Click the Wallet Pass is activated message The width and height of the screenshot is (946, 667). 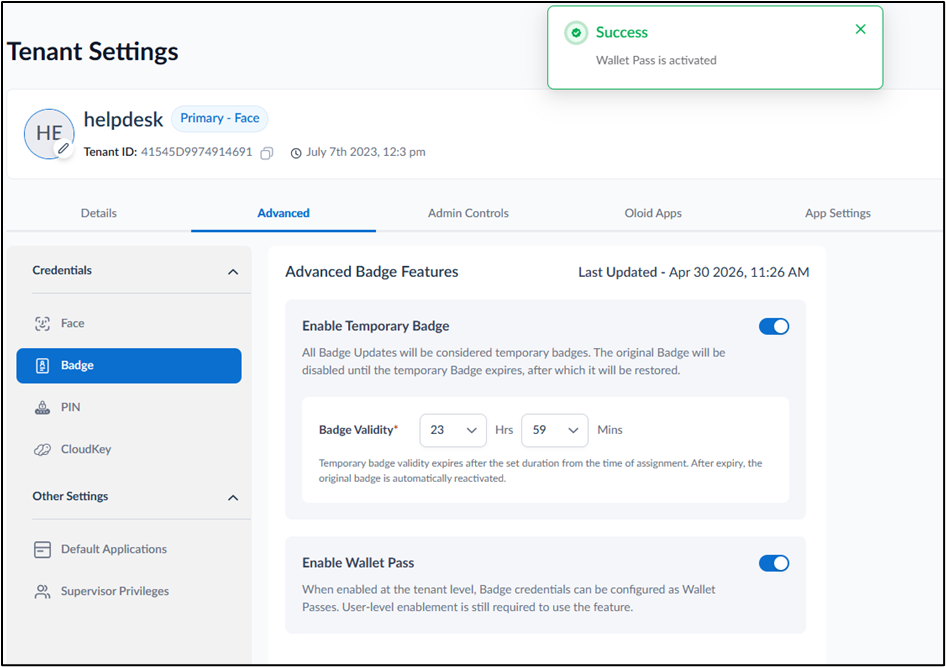coord(656,60)
